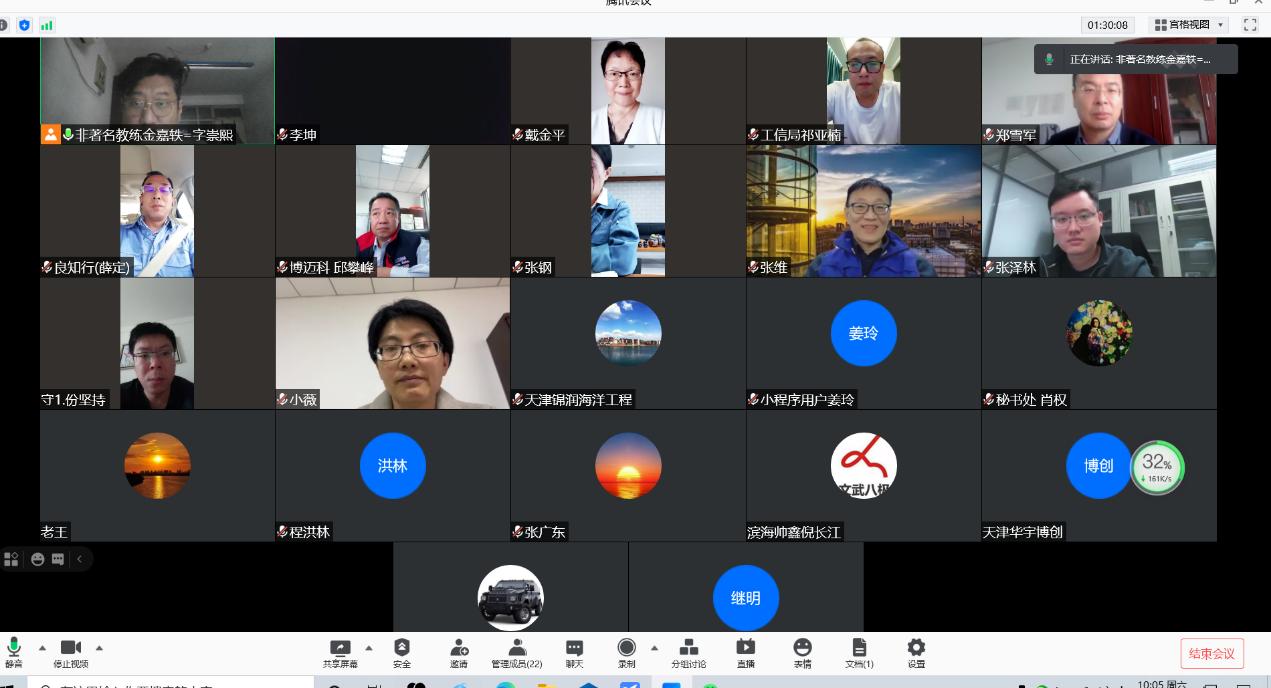This screenshot has height=688, width=1271.
Task: Select 工信局祁亚楠's video tile
Action: pyautogui.click(x=863, y=91)
